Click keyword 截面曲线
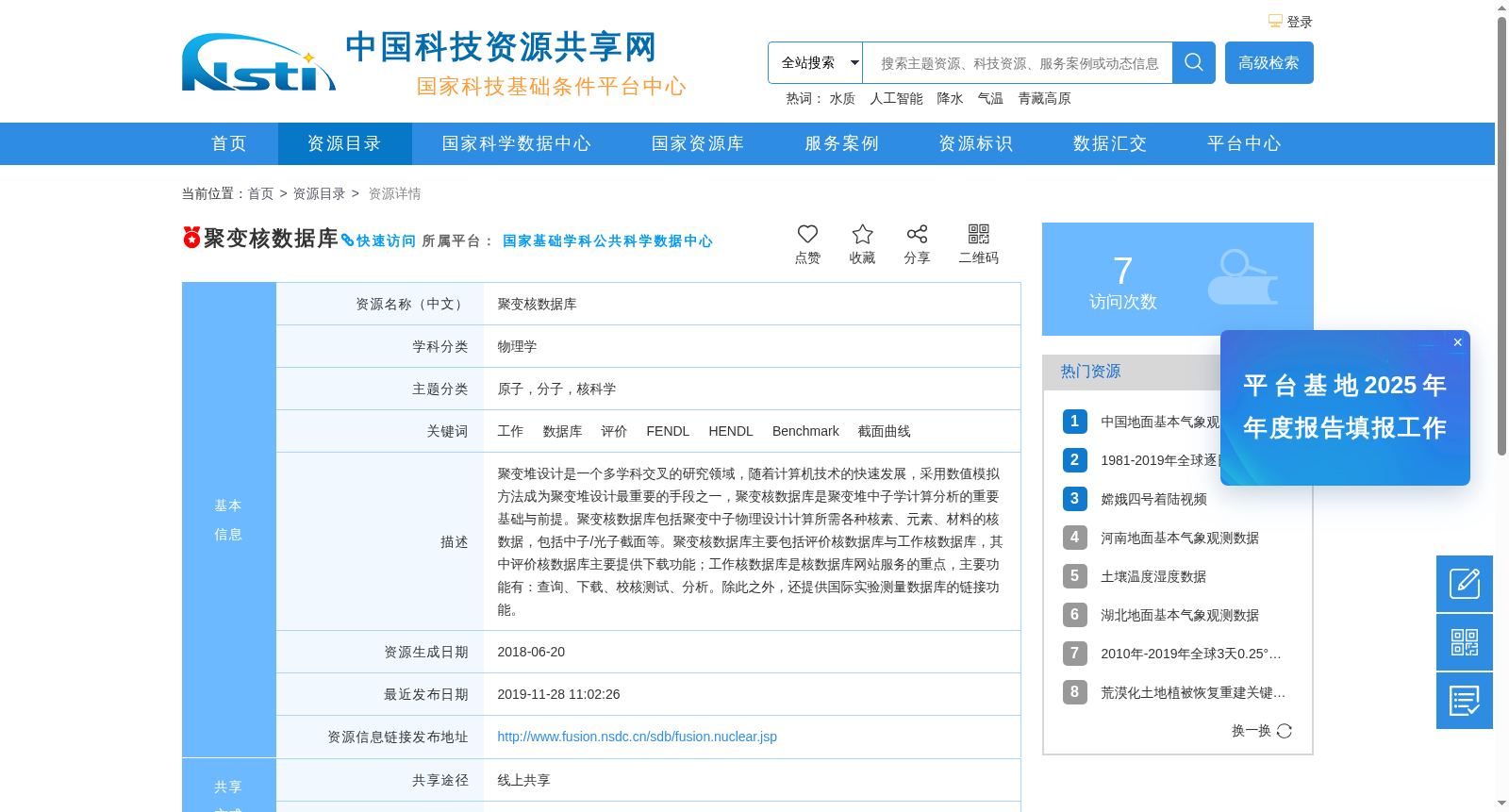Screen dimensions: 1509x812 (884, 431)
